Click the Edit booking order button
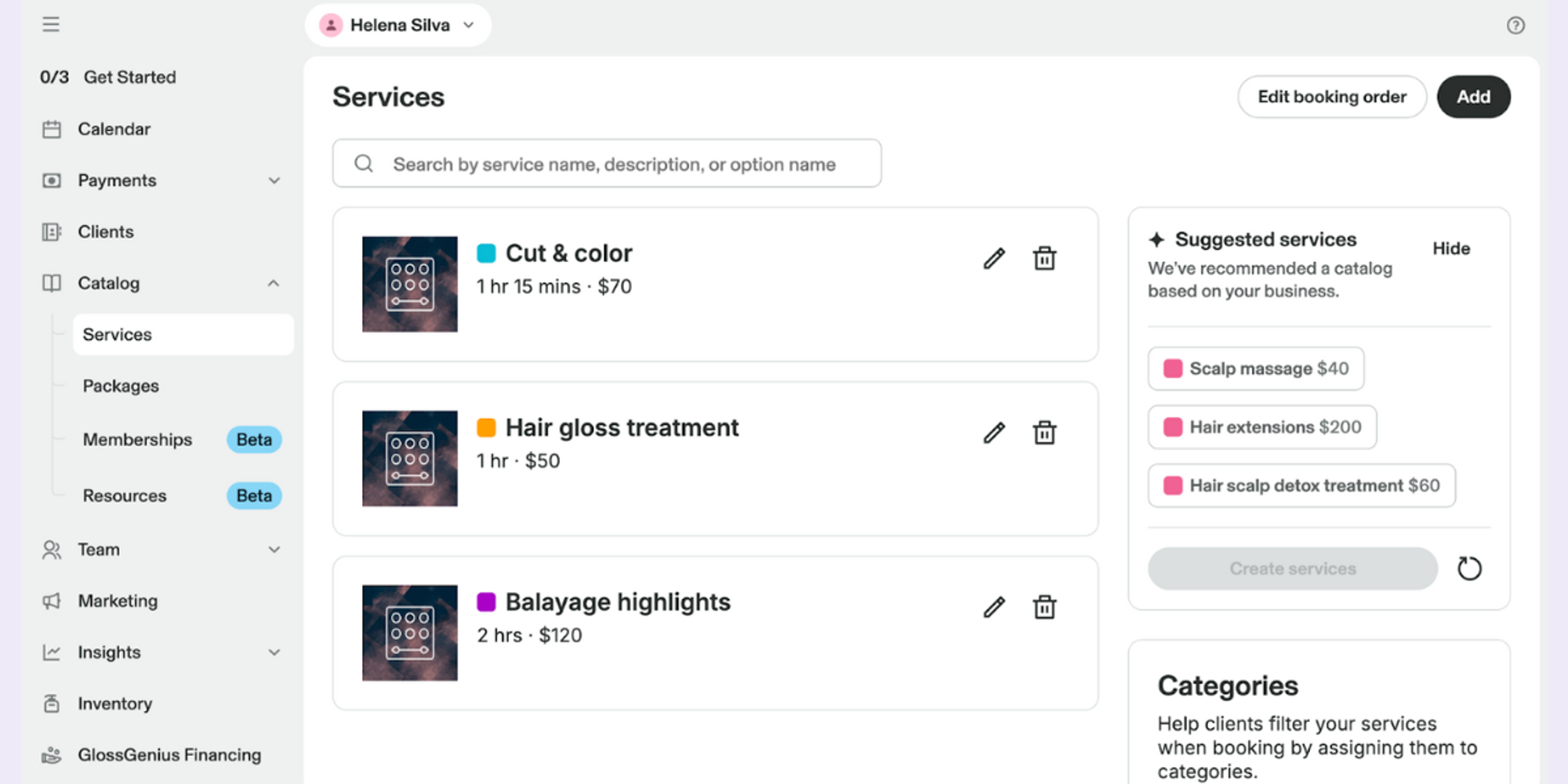 point(1331,96)
